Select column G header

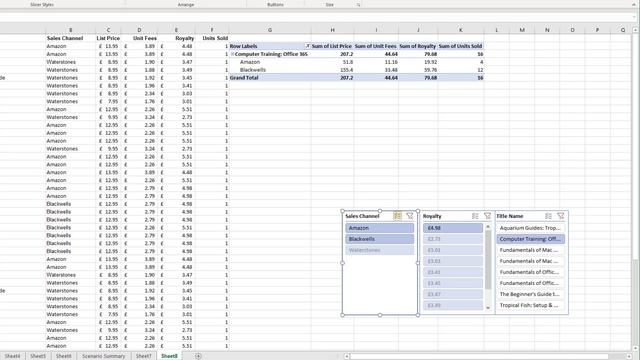click(x=270, y=30)
